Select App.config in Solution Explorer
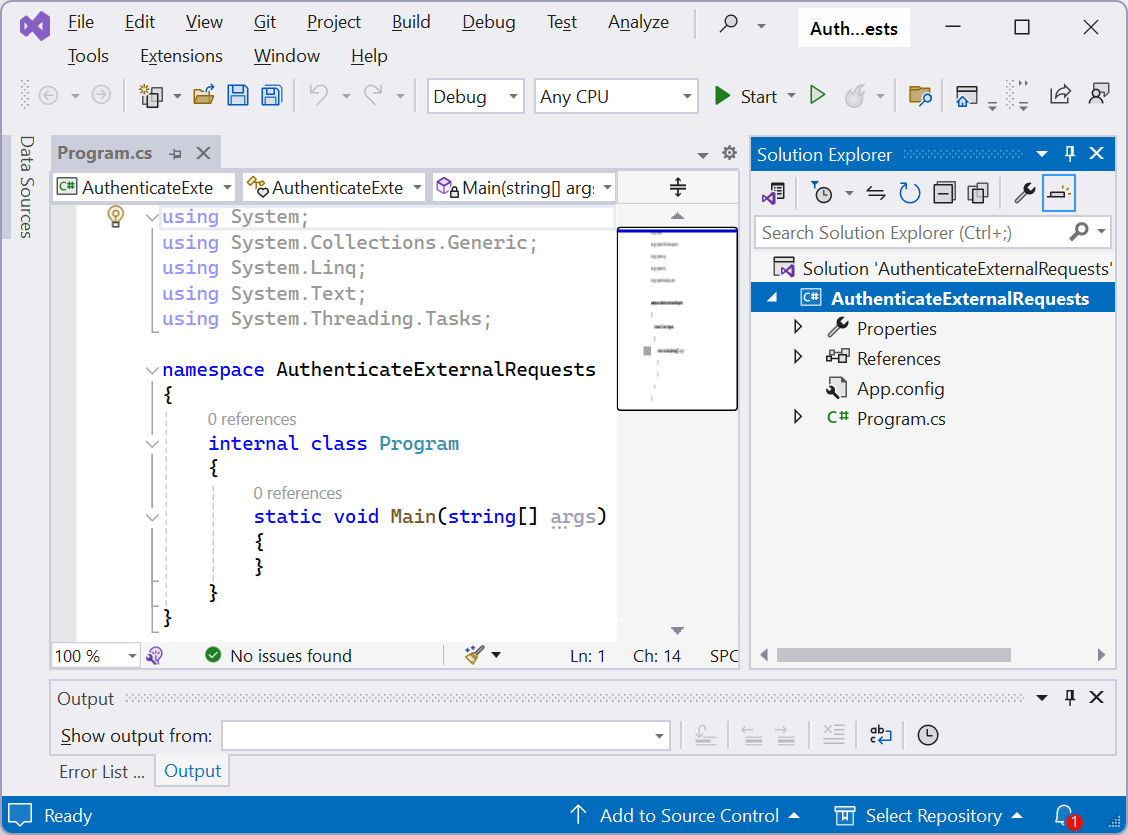Screen dimensions: 1128x835 click(x=900, y=389)
